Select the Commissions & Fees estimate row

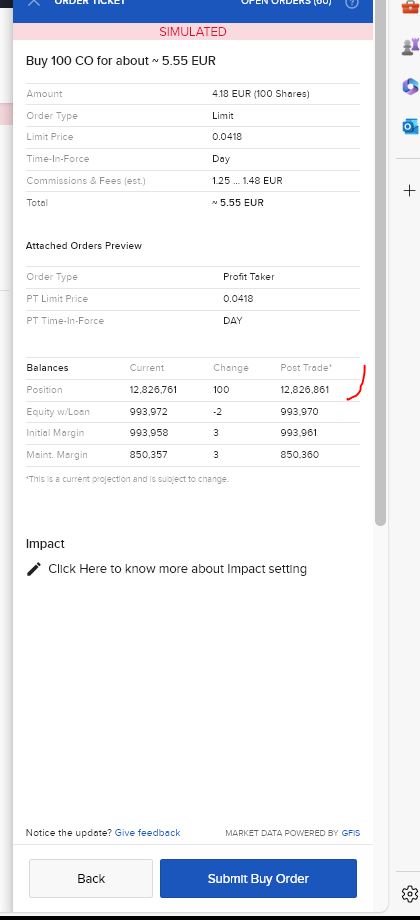coord(192,181)
